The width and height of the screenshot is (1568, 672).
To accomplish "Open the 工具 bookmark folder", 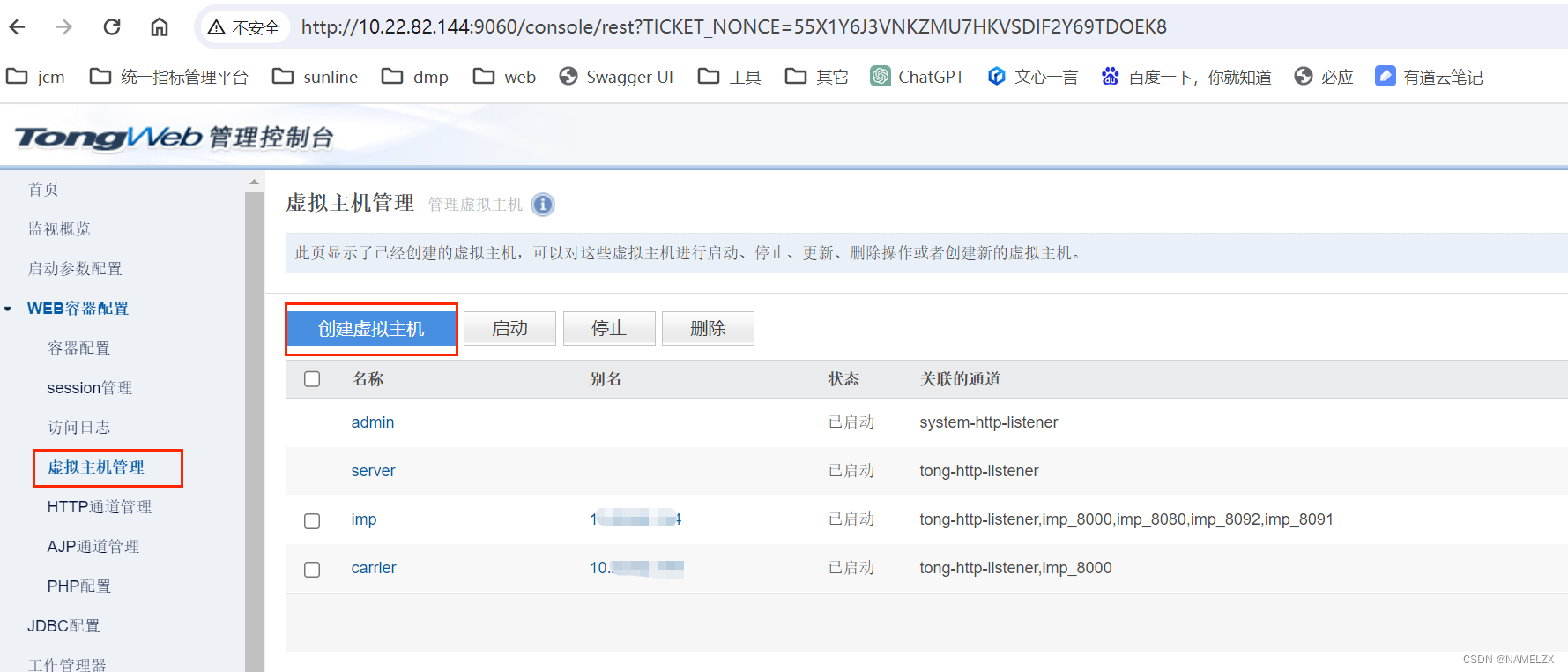I will pos(730,77).
